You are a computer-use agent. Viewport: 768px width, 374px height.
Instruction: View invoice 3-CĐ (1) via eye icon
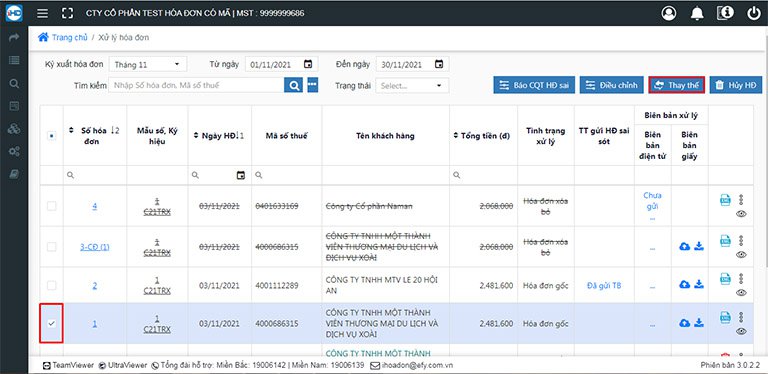point(741,254)
